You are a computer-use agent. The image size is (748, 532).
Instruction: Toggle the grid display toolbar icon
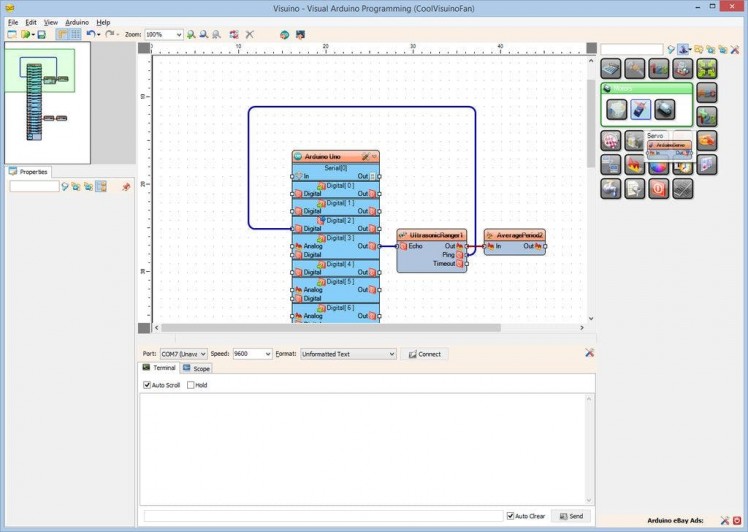point(75,34)
